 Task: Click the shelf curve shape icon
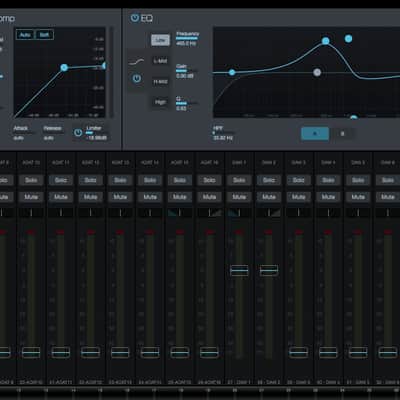click(136, 62)
